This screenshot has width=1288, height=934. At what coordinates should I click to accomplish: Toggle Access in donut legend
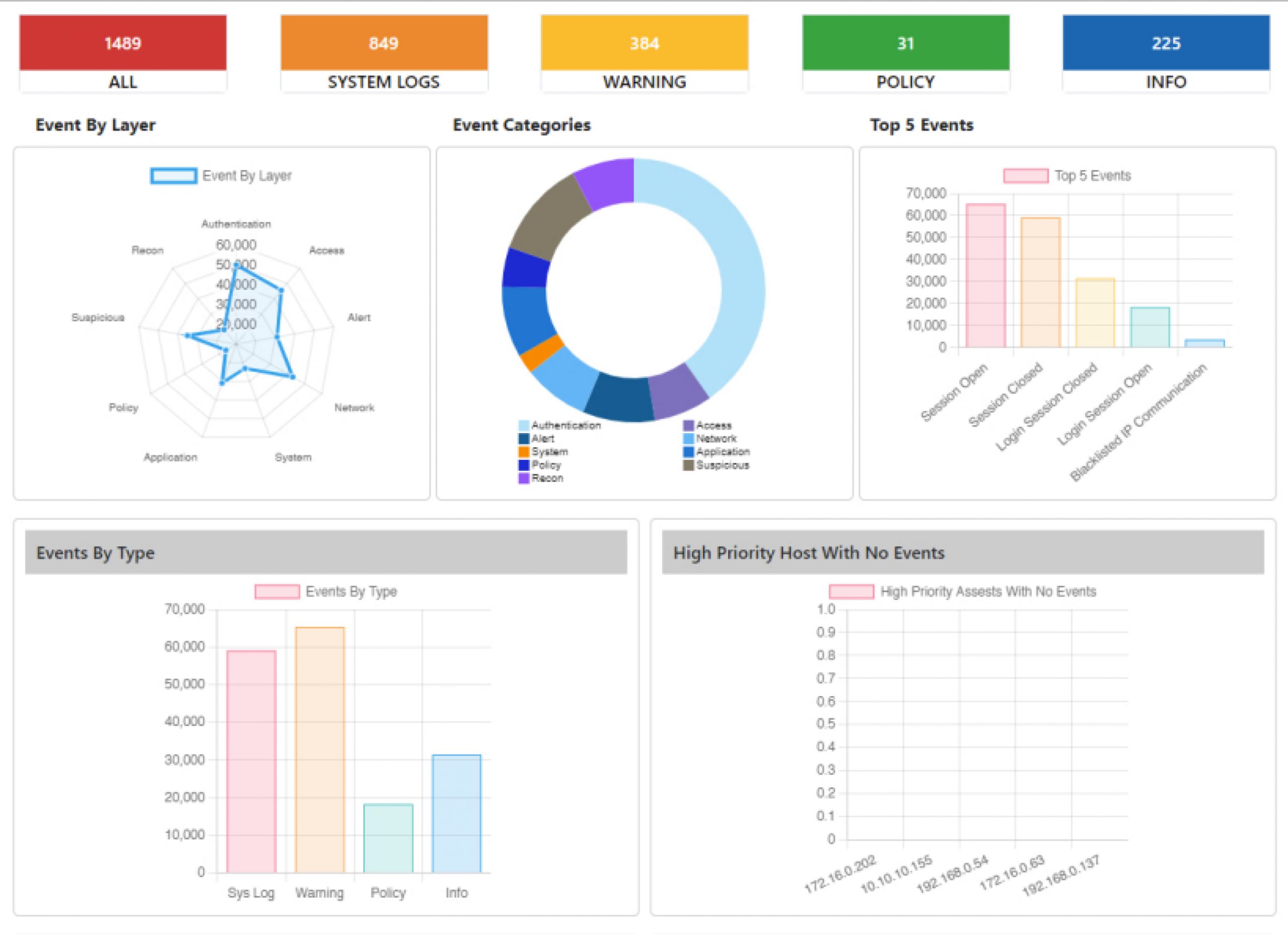pyautogui.click(x=707, y=426)
